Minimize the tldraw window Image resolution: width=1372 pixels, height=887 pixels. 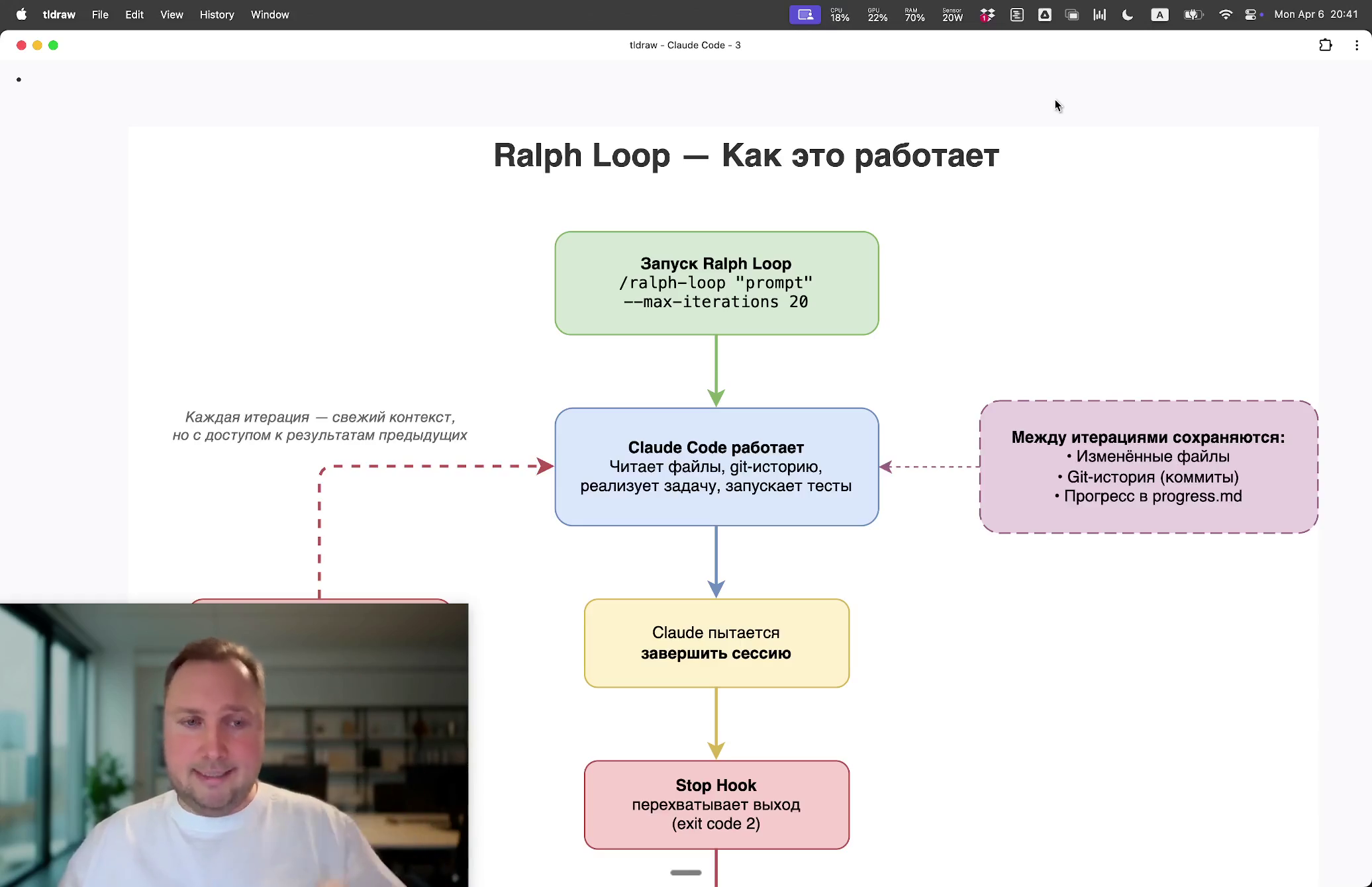(37, 45)
